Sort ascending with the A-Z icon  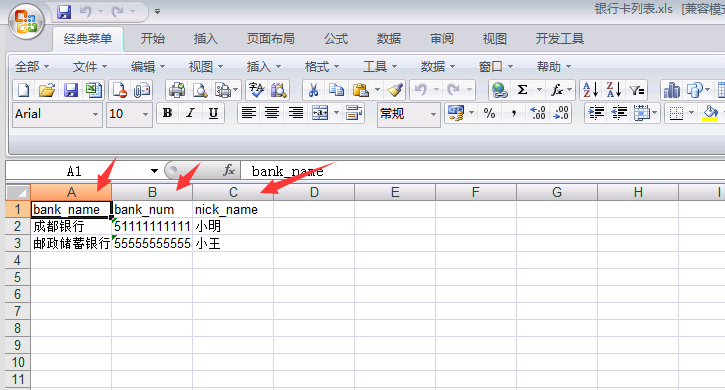click(x=590, y=90)
